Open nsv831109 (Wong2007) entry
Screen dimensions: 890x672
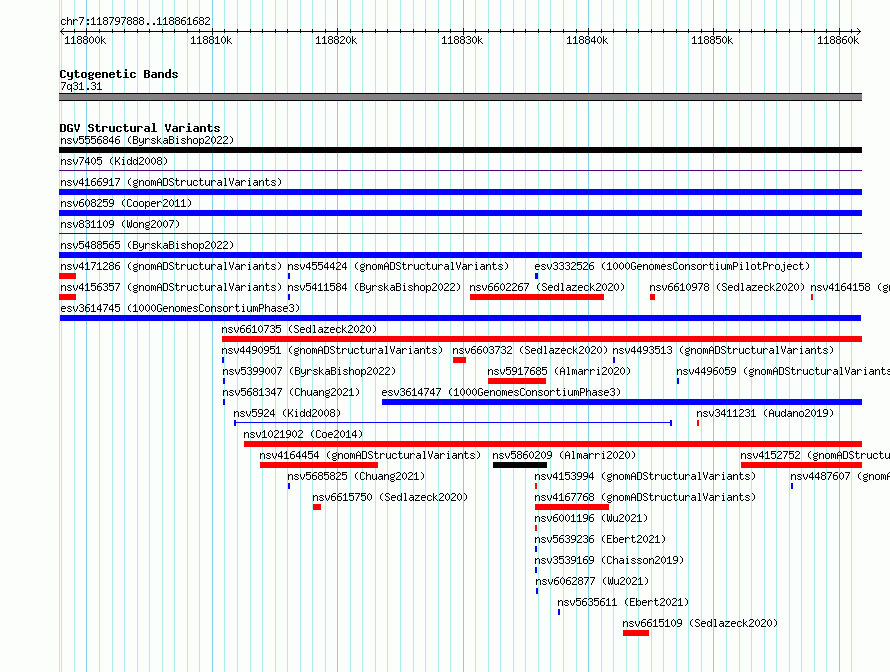pyautogui.click(x=120, y=224)
